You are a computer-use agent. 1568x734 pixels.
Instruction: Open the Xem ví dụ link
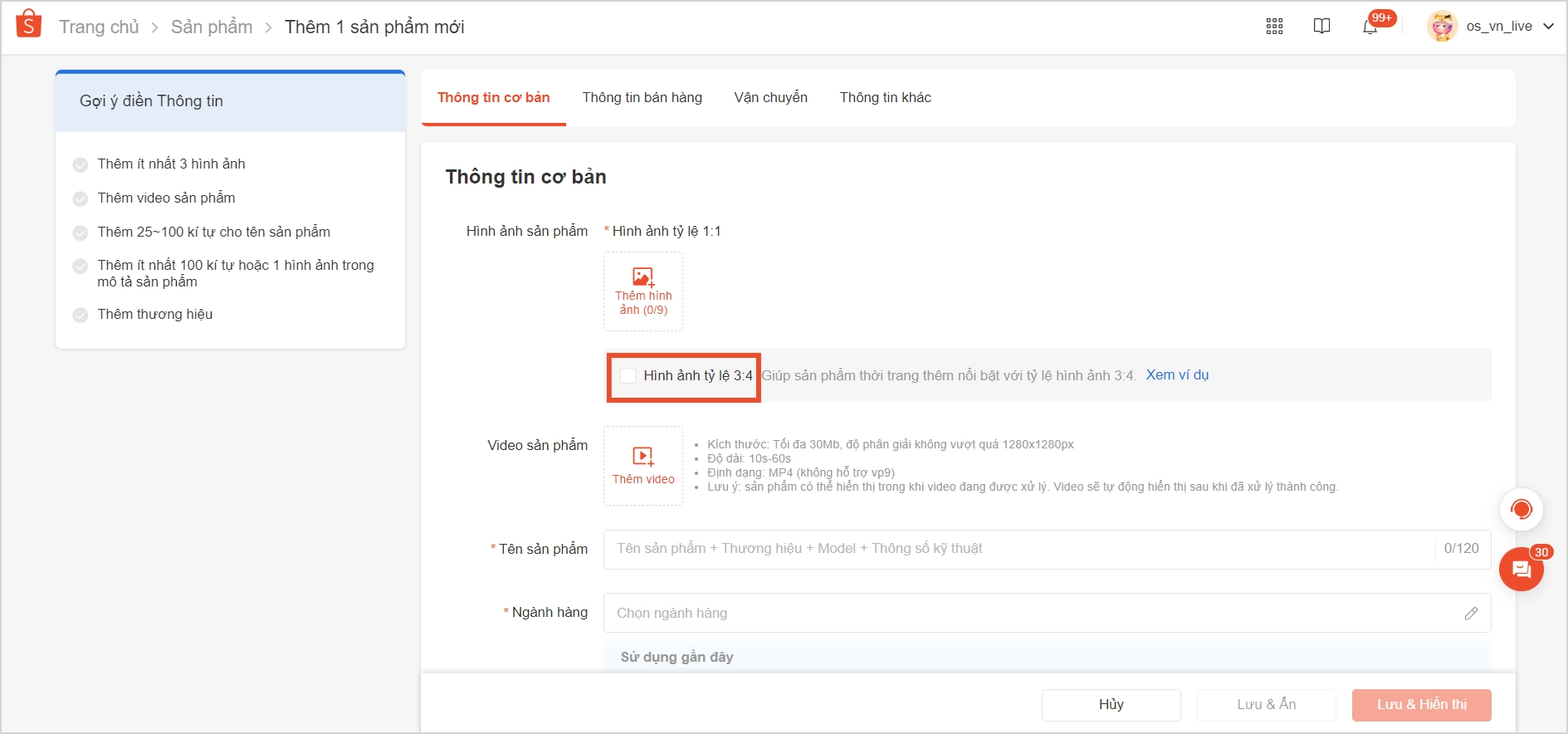click(1177, 375)
